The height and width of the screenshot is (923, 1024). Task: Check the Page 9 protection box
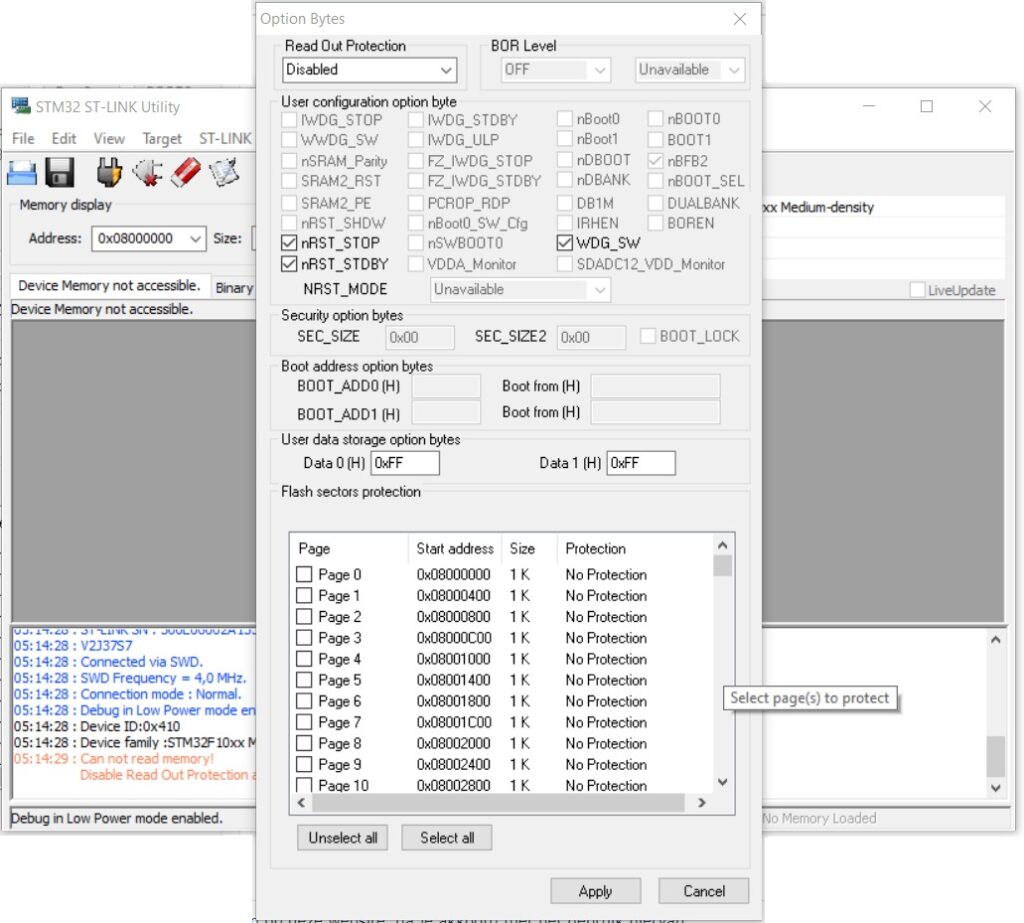click(304, 764)
